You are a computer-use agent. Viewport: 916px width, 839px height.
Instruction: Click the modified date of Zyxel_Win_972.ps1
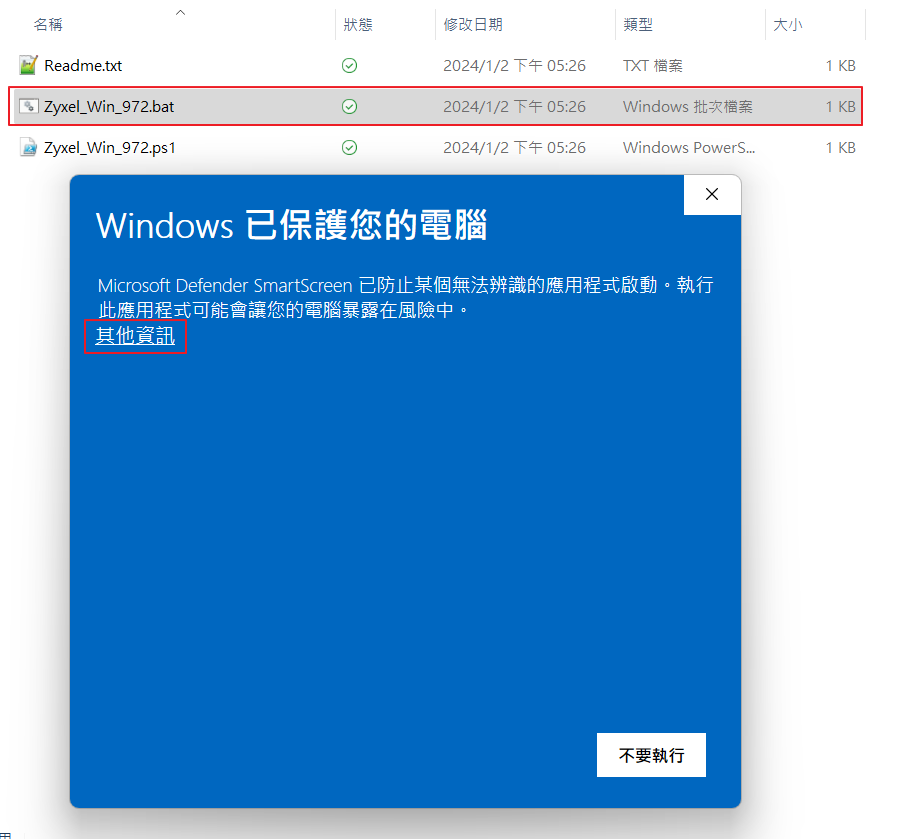(514, 147)
